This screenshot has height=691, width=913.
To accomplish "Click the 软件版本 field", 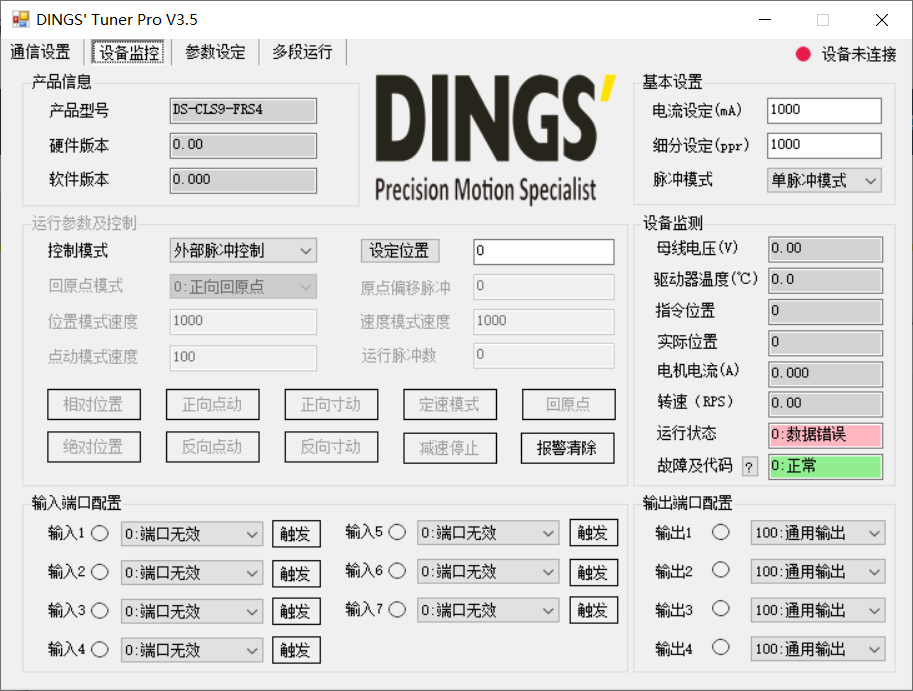I will (x=243, y=180).
